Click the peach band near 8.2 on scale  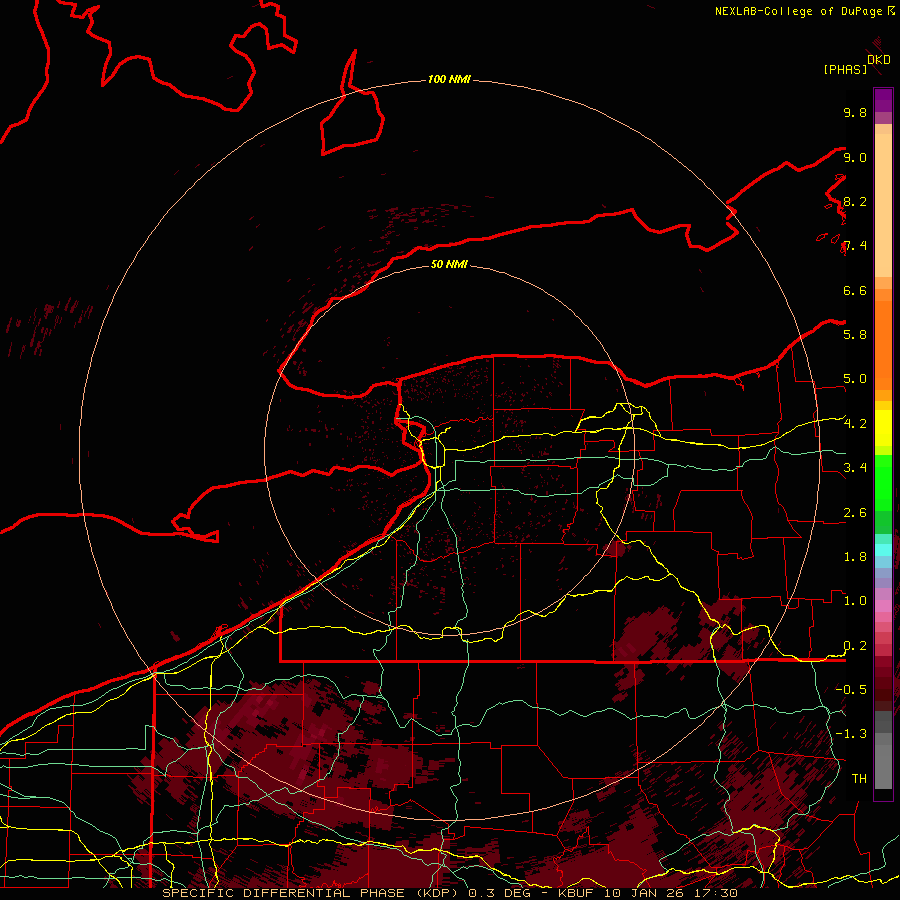(x=883, y=200)
